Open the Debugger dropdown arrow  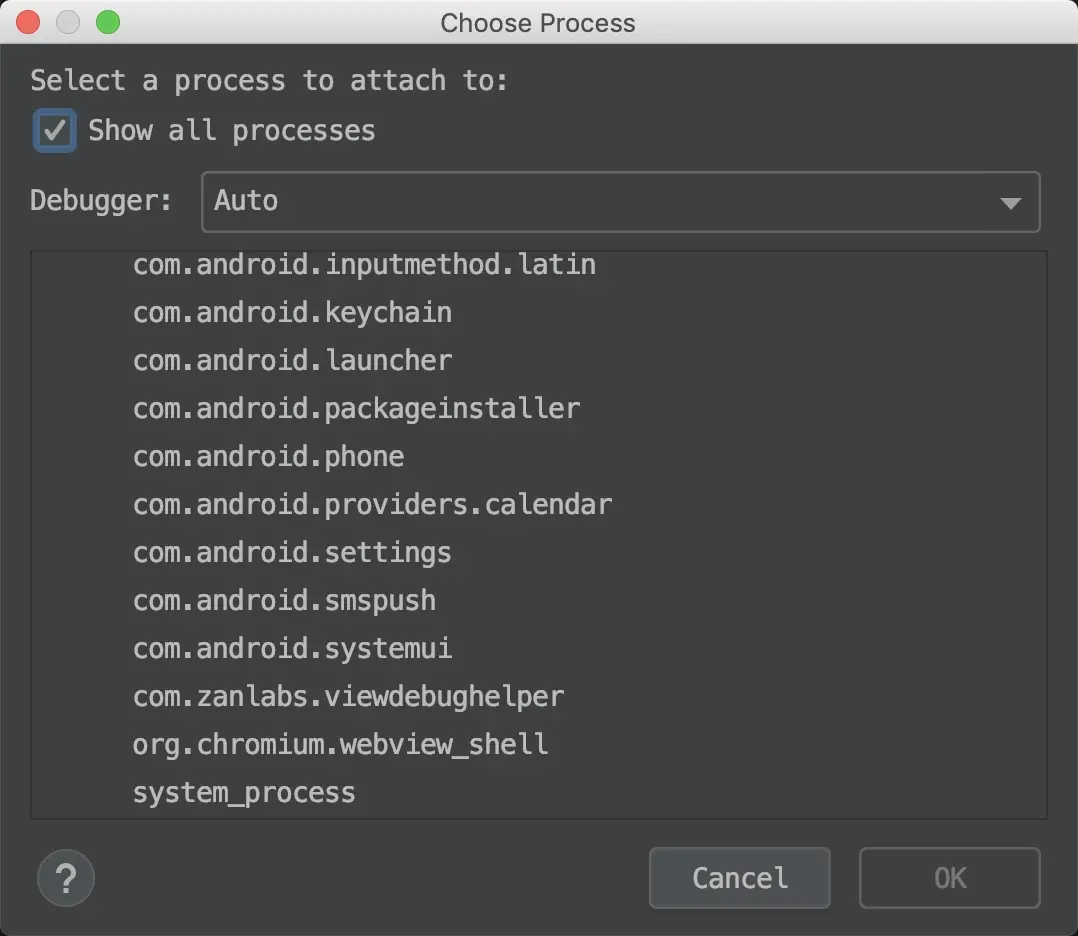pos(1010,203)
